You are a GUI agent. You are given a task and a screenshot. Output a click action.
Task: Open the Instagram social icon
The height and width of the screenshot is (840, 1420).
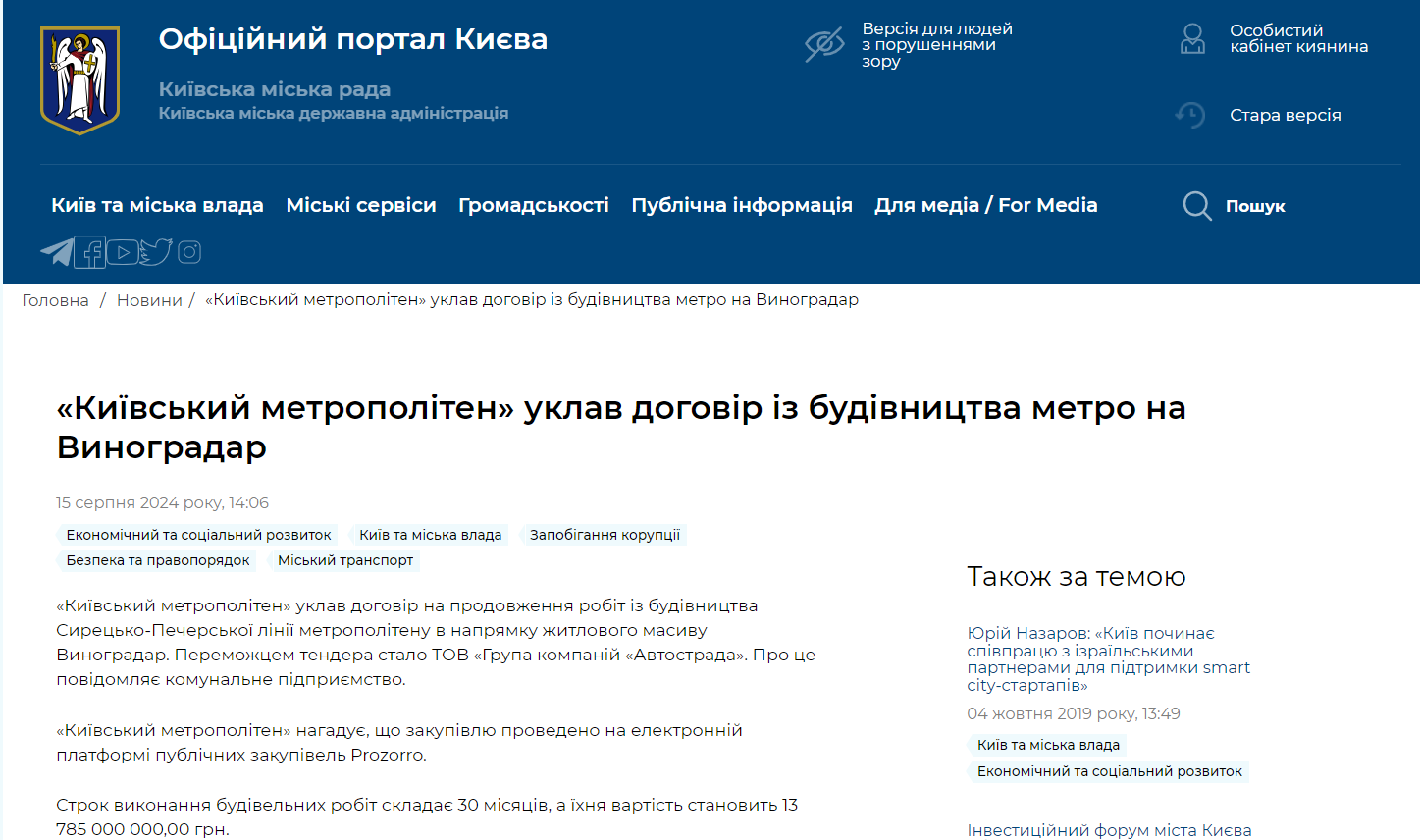(x=189, y=252)
